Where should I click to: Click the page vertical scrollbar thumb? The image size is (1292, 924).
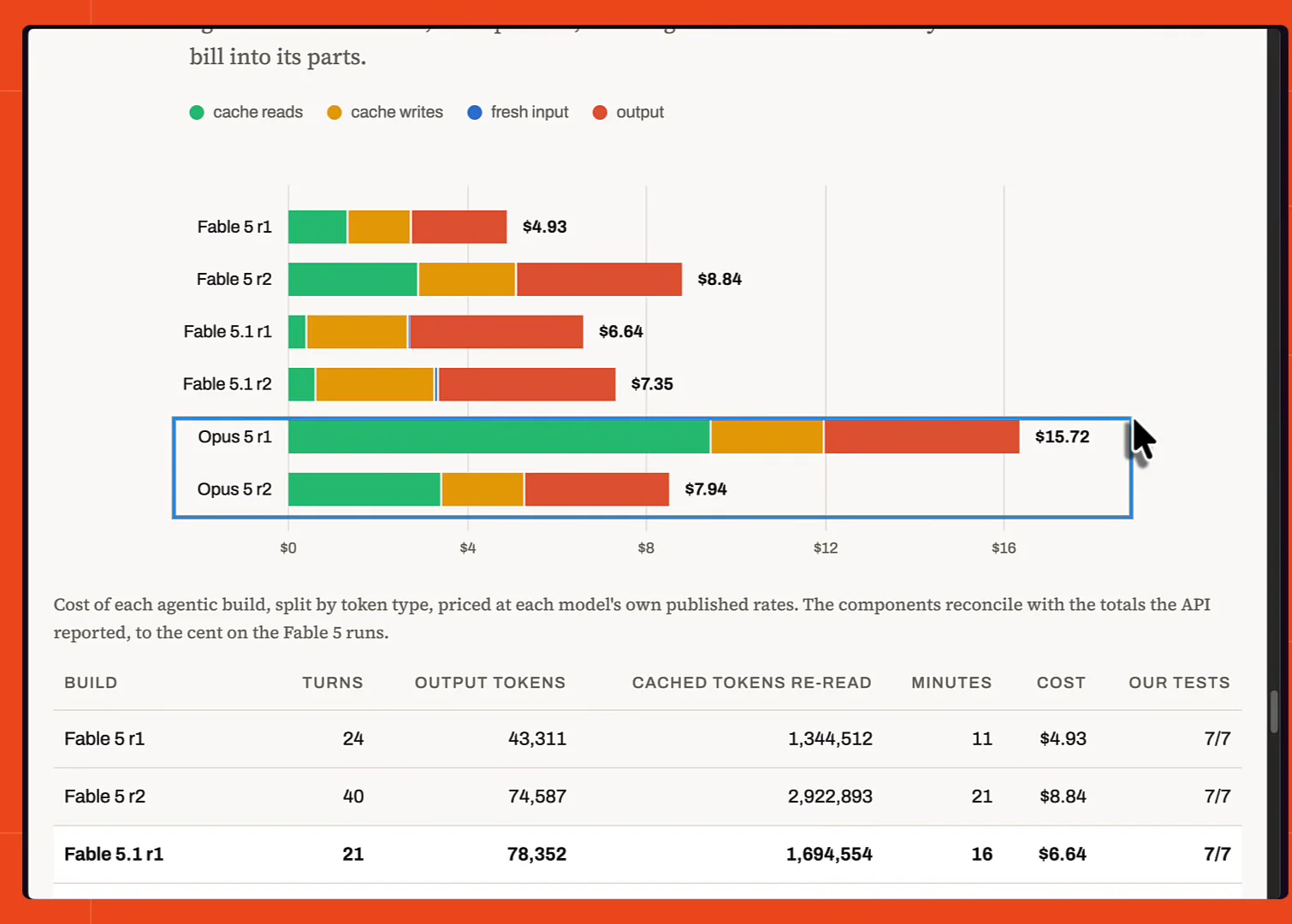point(1274,712)
